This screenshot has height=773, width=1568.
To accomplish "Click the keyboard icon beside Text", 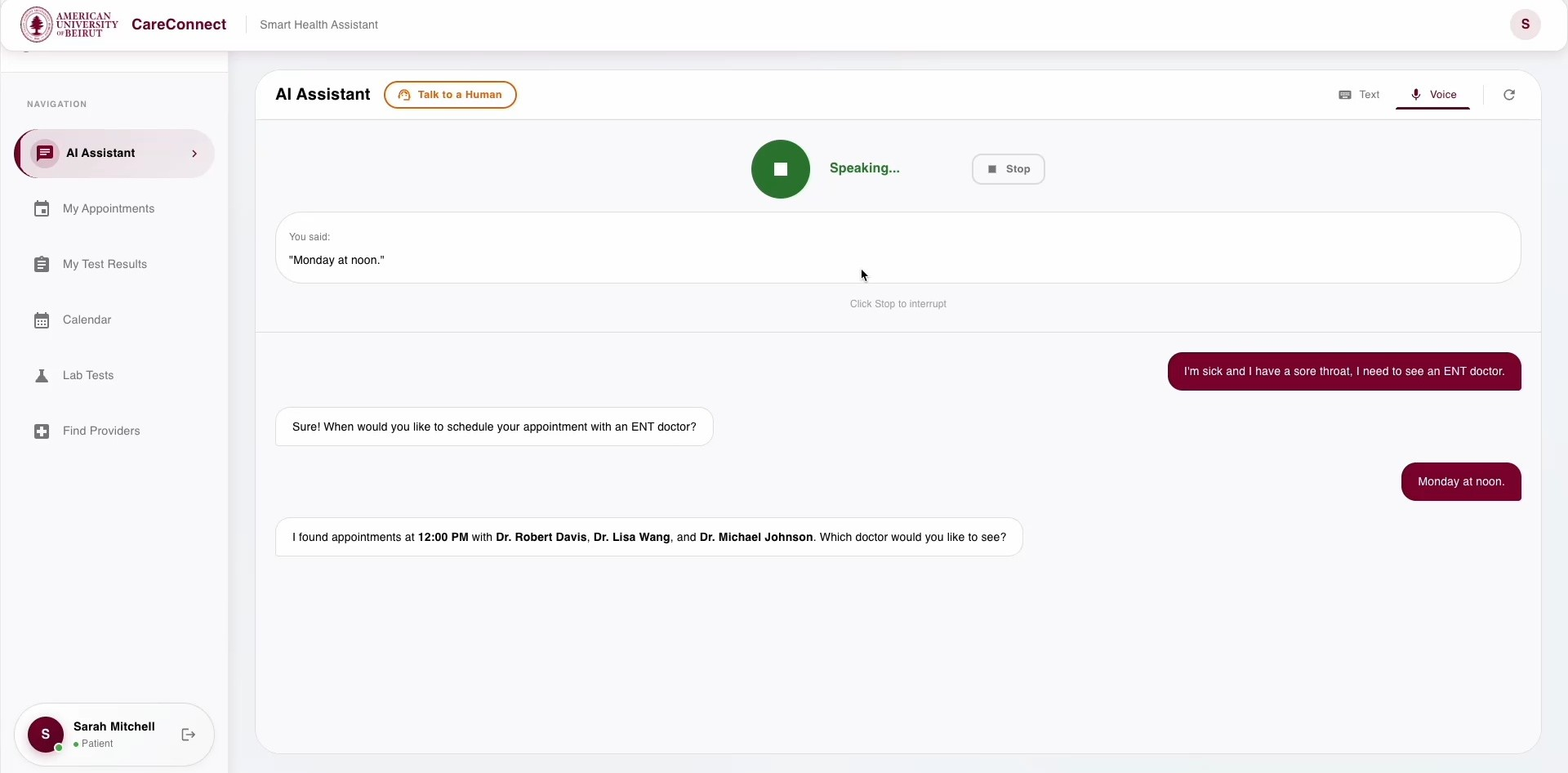I will (x=1345, y=95).
